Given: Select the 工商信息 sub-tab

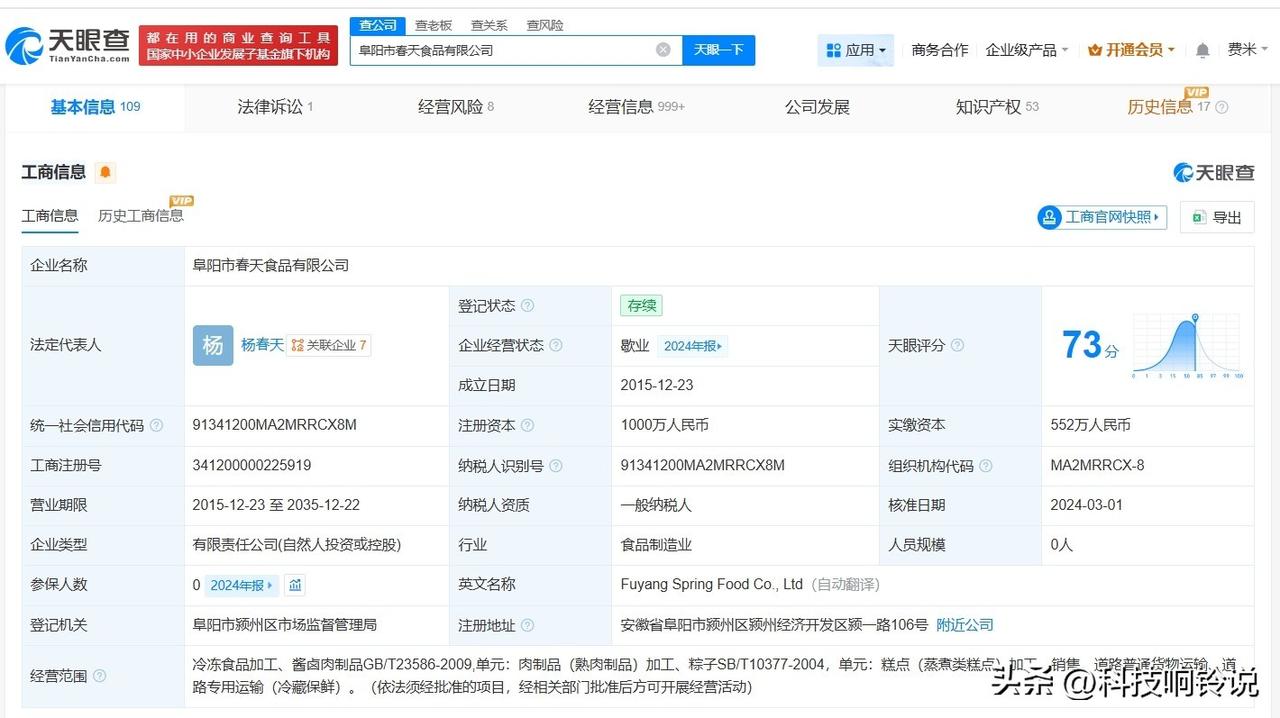Looking at the screenshot, I should tap(50, 216).
